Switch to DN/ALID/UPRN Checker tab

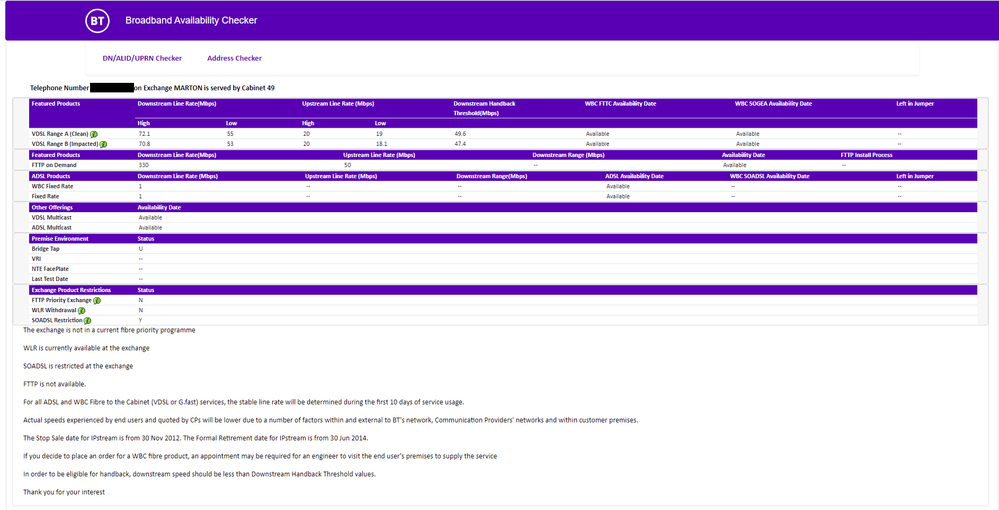pos(142,58)
